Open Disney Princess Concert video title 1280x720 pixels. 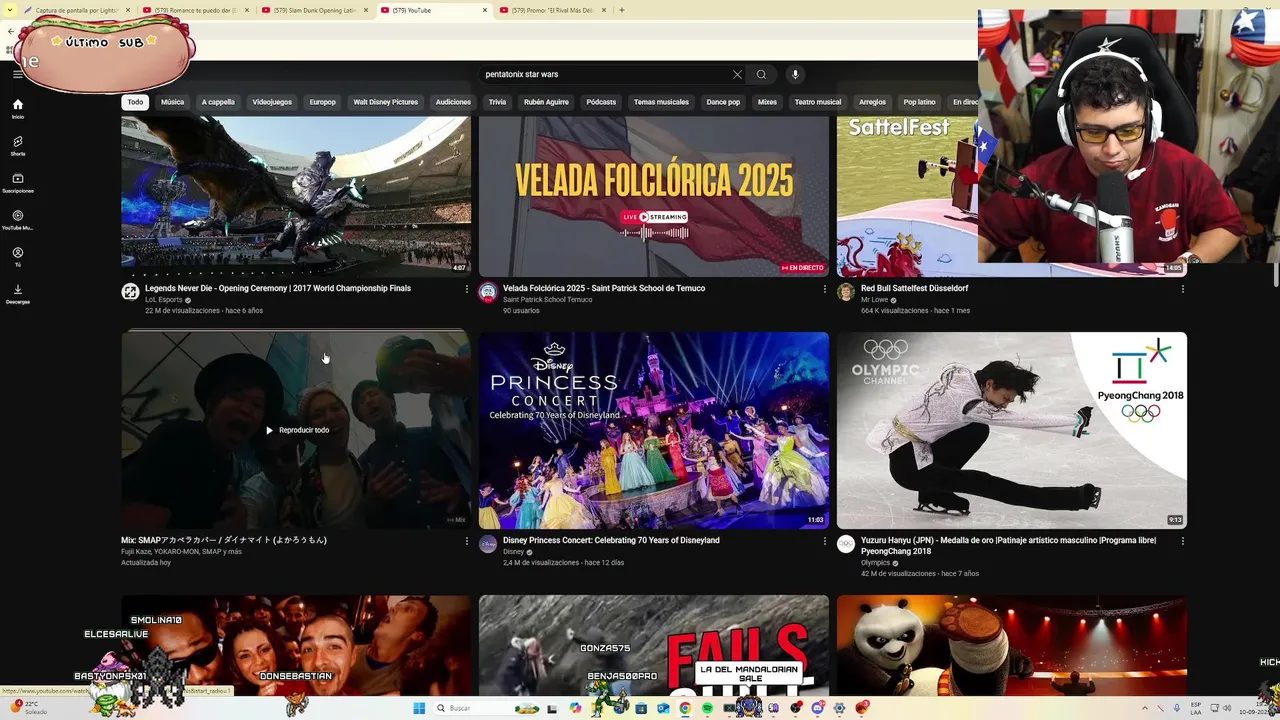click(611, 540)
